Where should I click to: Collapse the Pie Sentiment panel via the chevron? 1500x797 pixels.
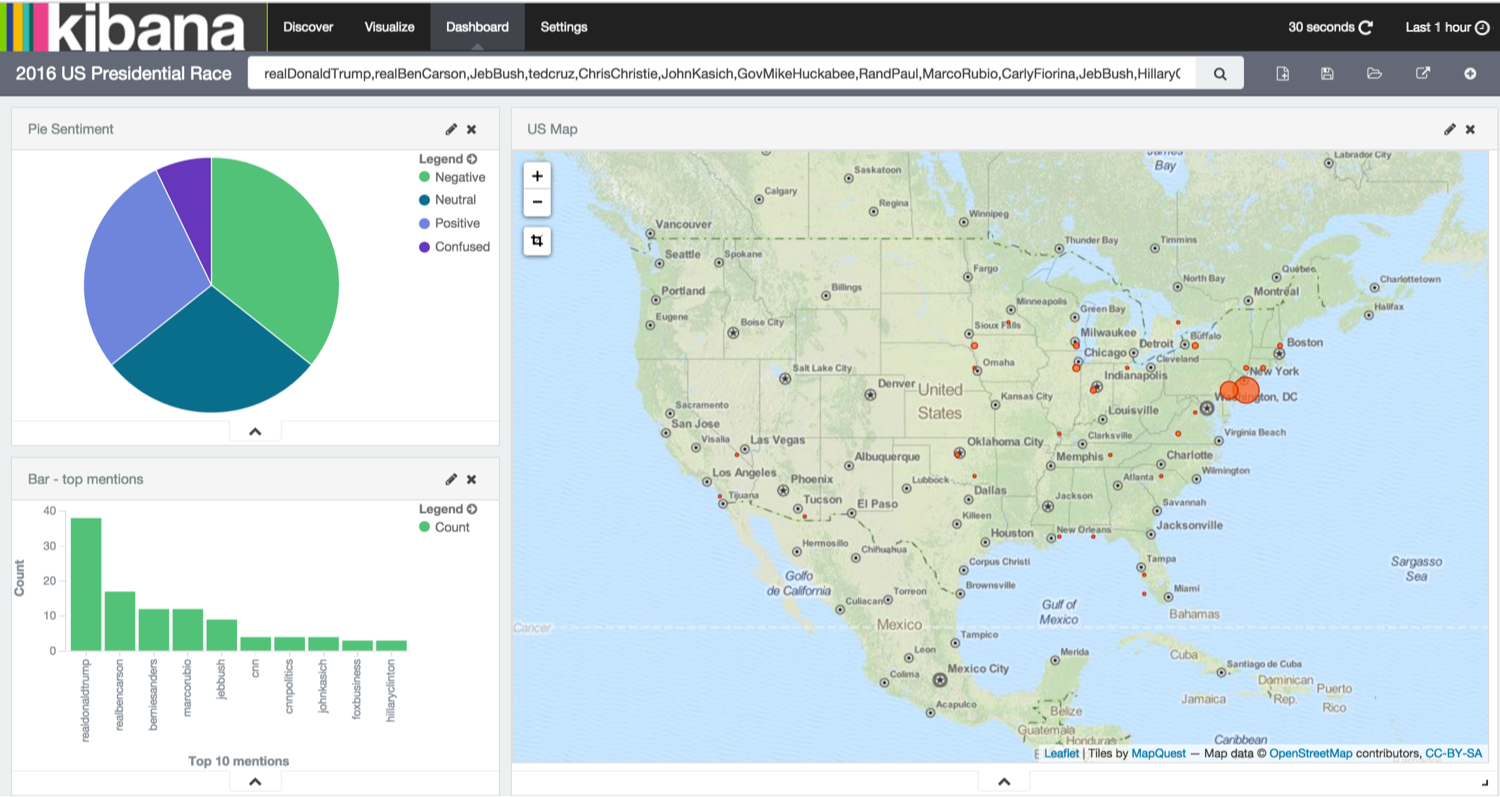pos(255,430)
